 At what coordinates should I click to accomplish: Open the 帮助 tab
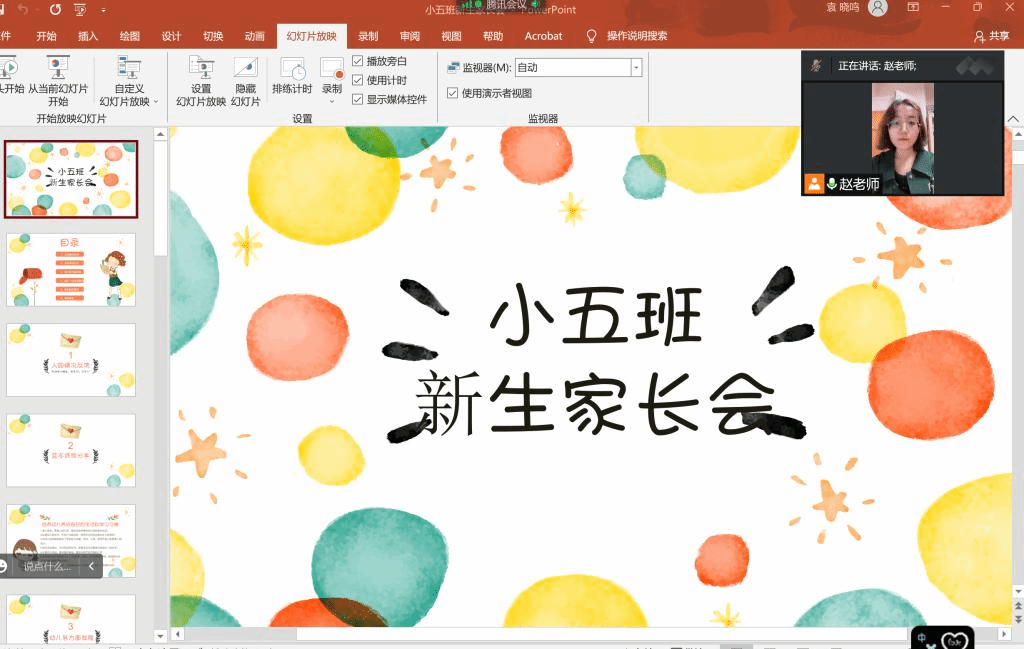(x=493, y=36)
